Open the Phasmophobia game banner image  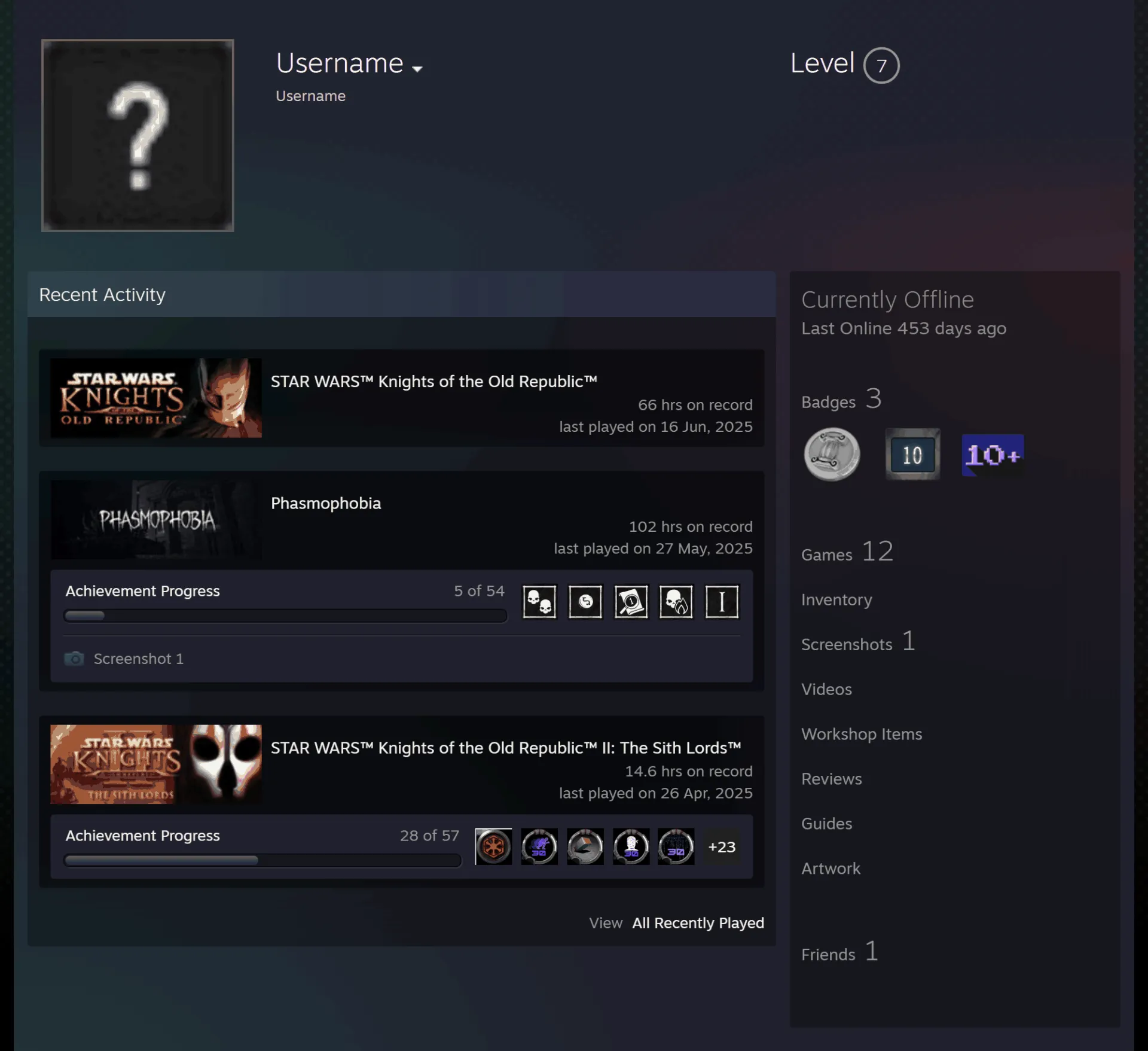click(156, 519)
